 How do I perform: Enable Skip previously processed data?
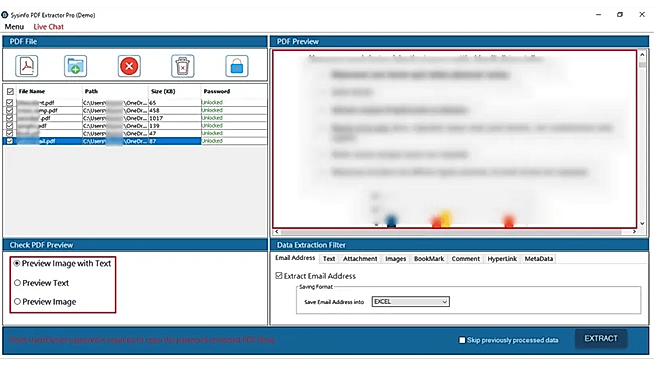[462, 340]
